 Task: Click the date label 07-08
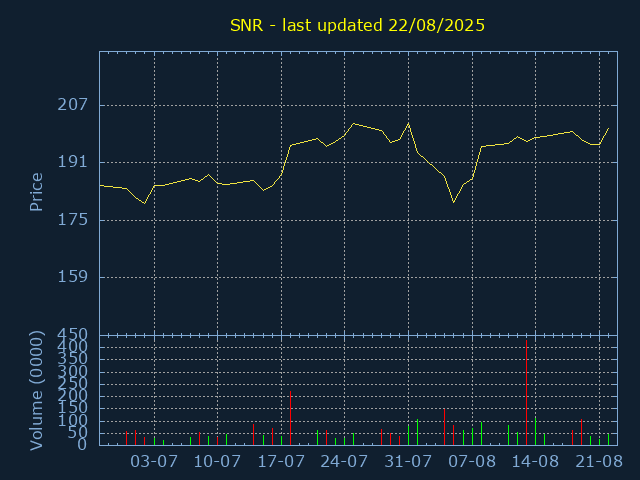[x=472, y=462]
